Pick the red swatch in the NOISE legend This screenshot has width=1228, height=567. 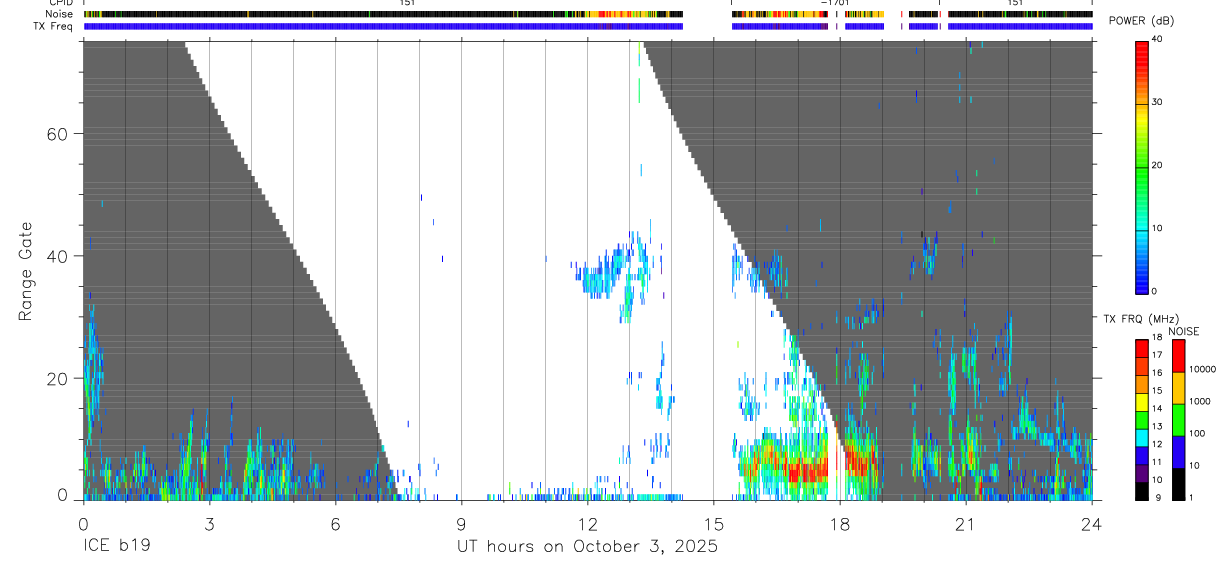(x=1177, y=355)
